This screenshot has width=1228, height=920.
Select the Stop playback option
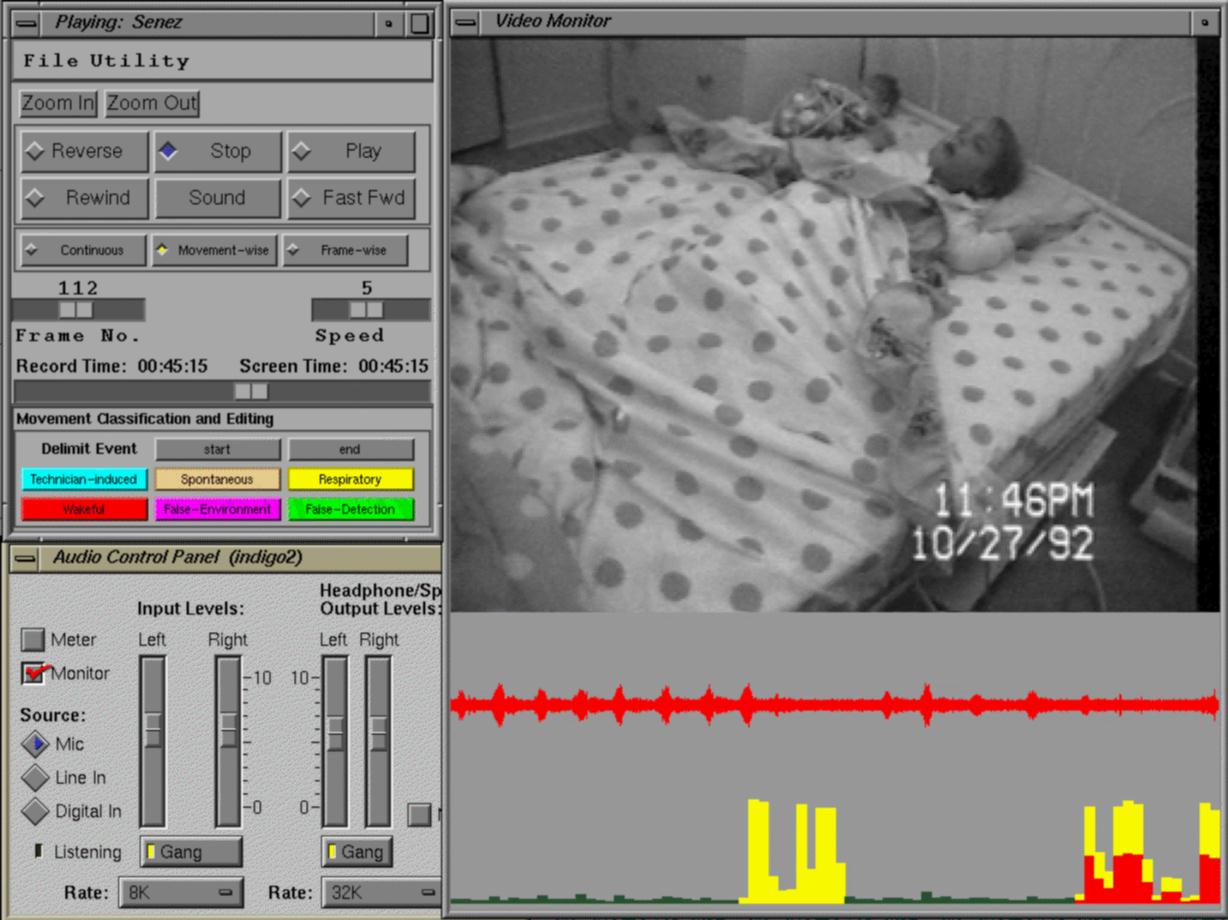tap(217, 152)
